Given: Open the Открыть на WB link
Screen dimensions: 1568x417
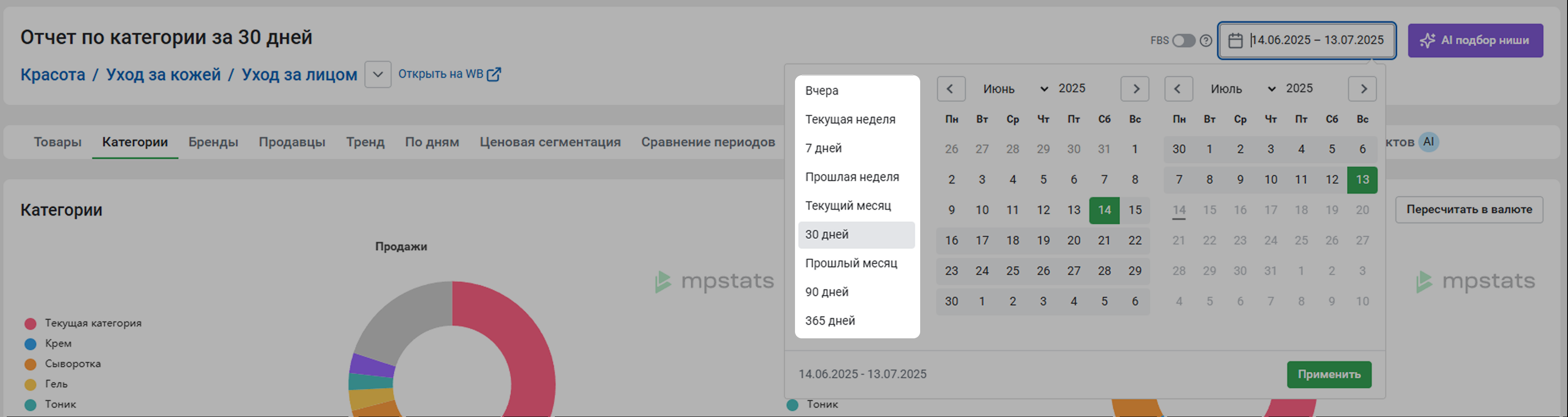Looking at the screenshot, I should click(x=449, y=74).
